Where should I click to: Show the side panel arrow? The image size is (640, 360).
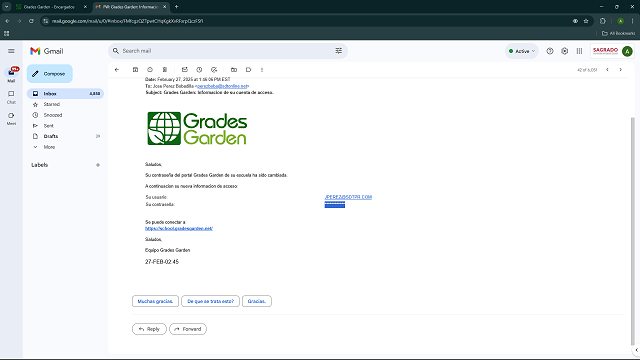[x=636, y=350]
